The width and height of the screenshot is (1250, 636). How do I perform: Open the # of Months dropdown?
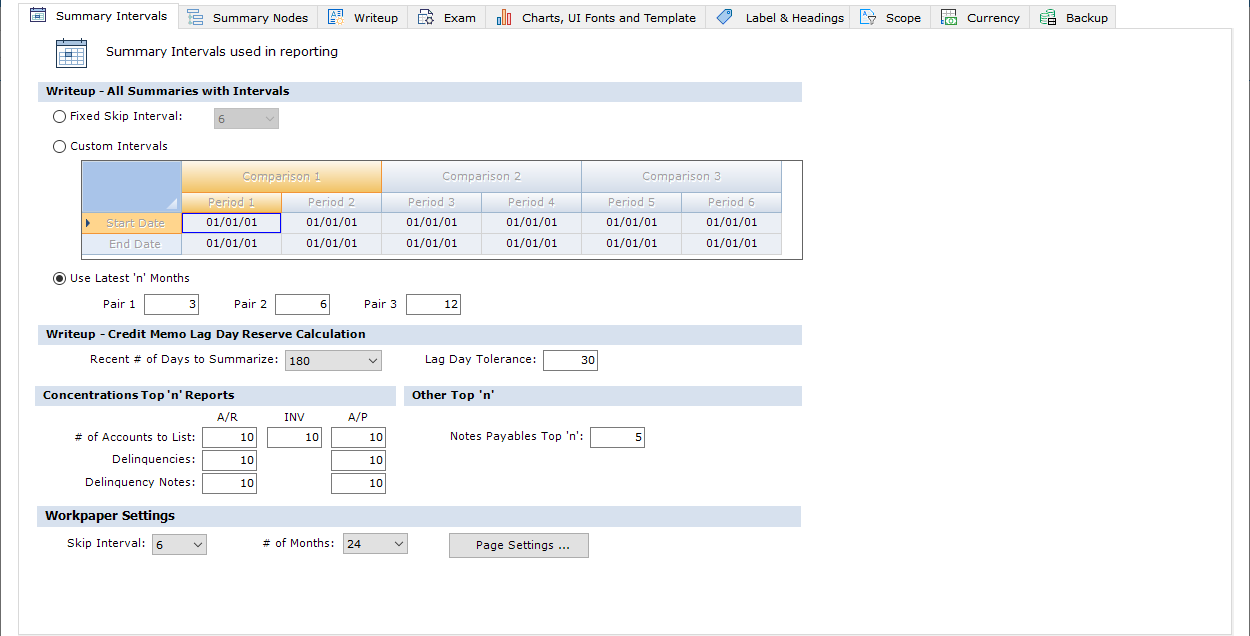click(375, 544)
